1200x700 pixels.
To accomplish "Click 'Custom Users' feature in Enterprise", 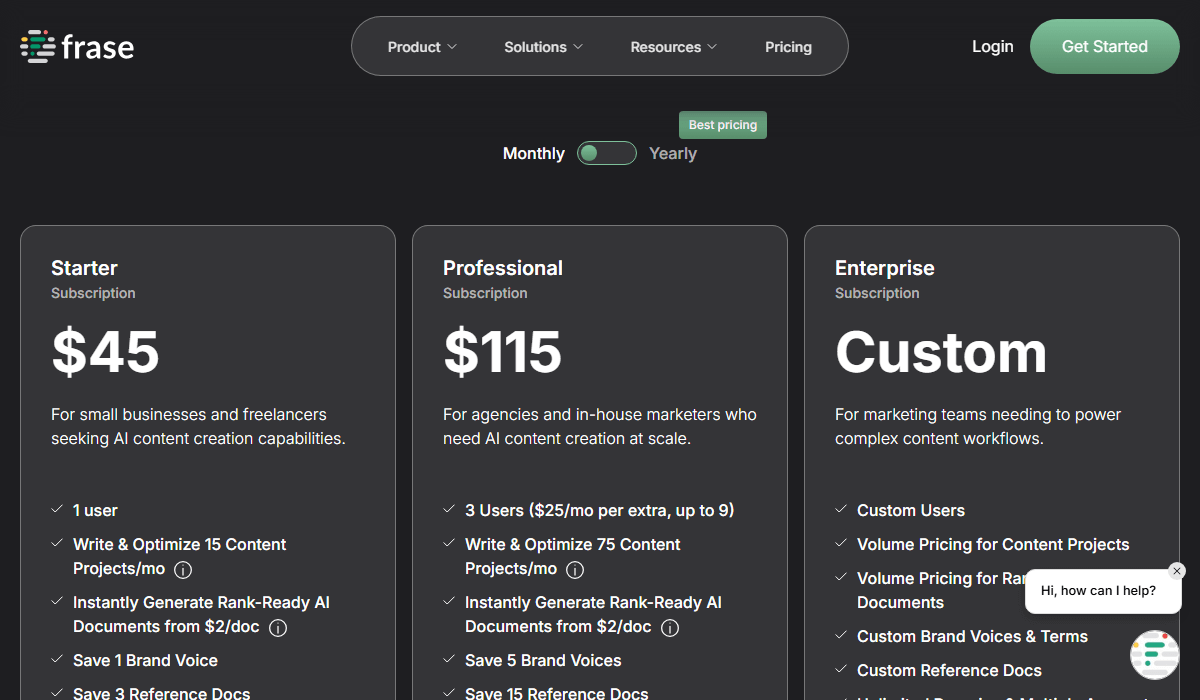I will pos(911,510).
